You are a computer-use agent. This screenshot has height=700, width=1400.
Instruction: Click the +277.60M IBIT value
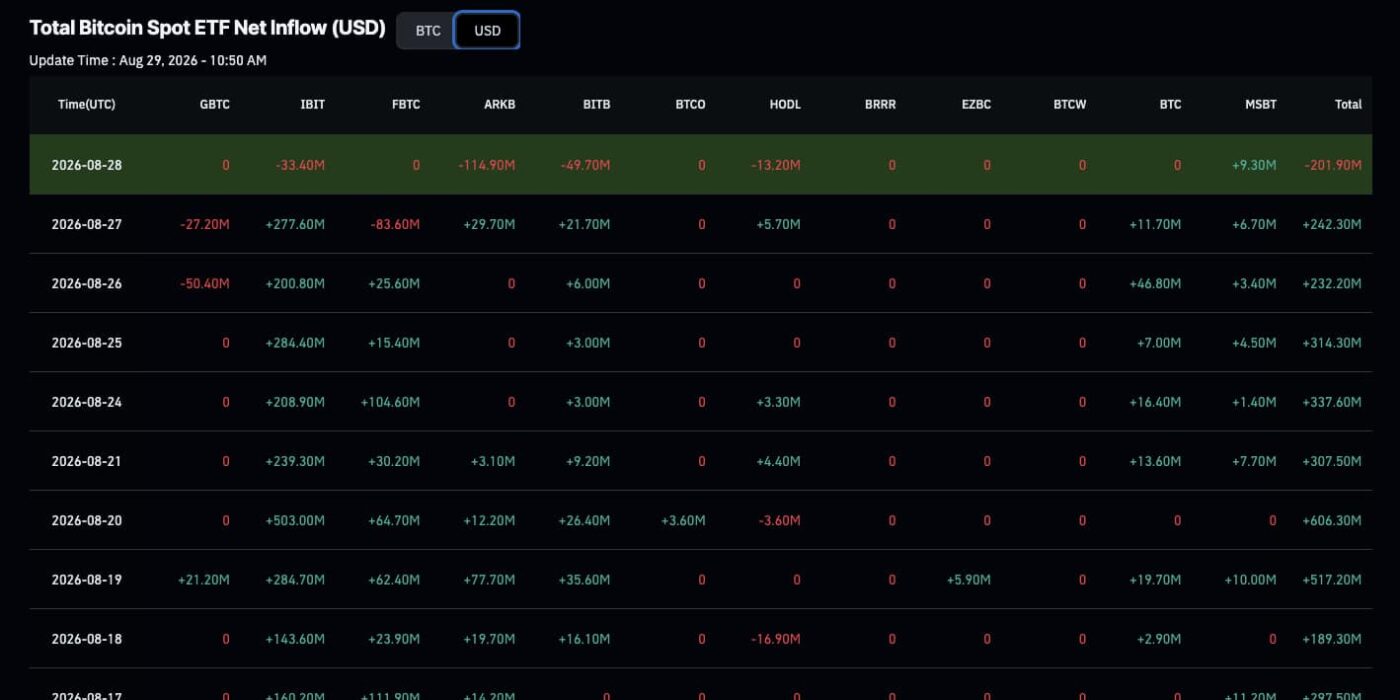click(295, 224)
